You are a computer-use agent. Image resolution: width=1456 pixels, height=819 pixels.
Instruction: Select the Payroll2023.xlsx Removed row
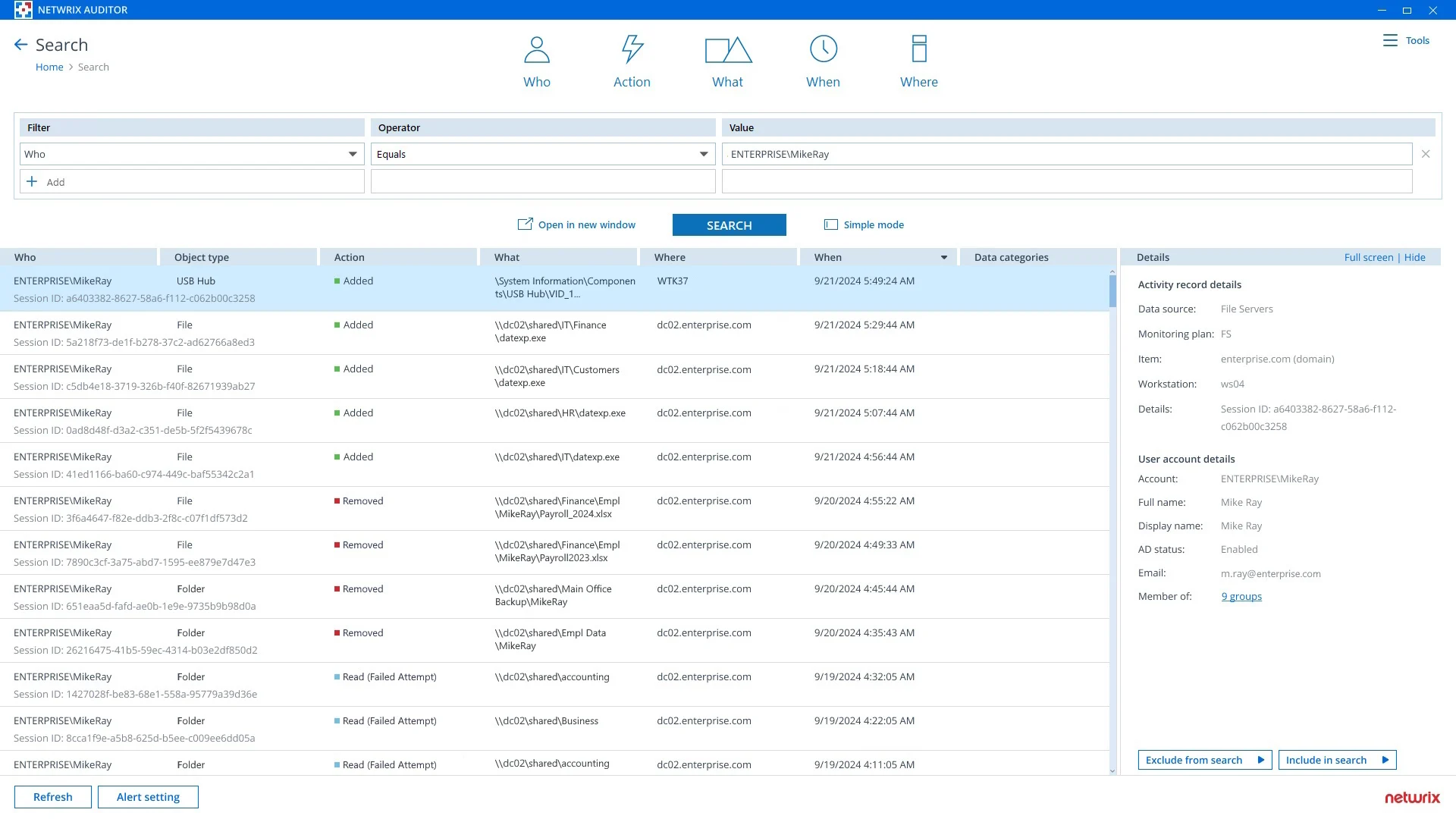pyautogui.click(x=554, y=553)
